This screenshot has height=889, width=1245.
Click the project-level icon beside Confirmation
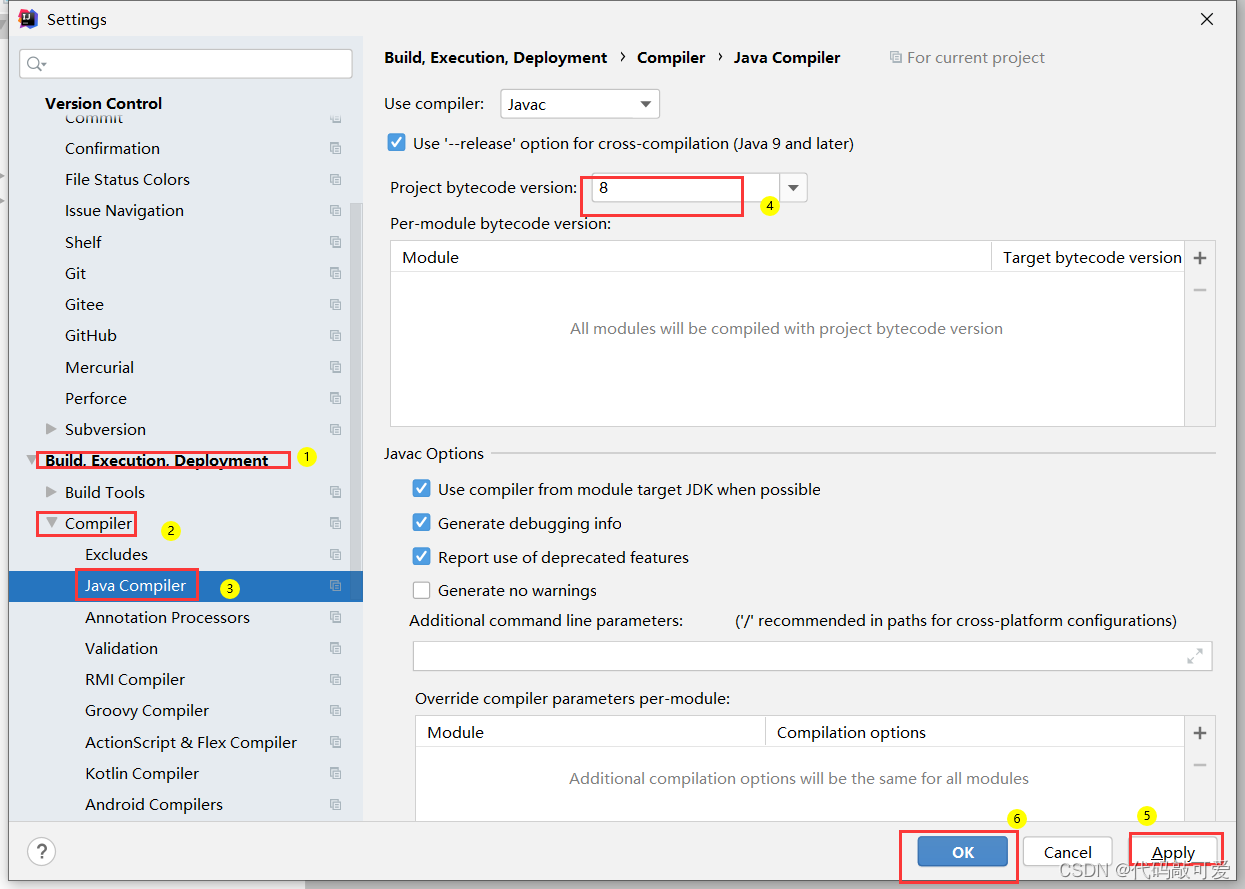pyautogui.click(x=335, y=148)
